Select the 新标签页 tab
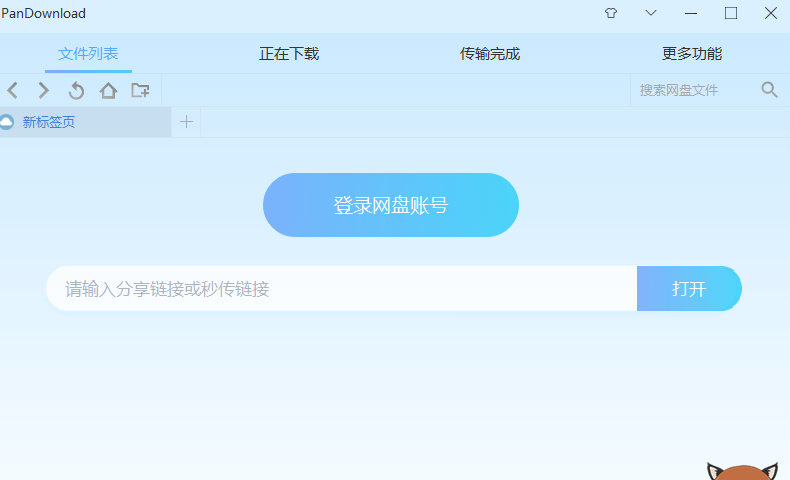Screen dimensions: 790x480 [86, 122]
